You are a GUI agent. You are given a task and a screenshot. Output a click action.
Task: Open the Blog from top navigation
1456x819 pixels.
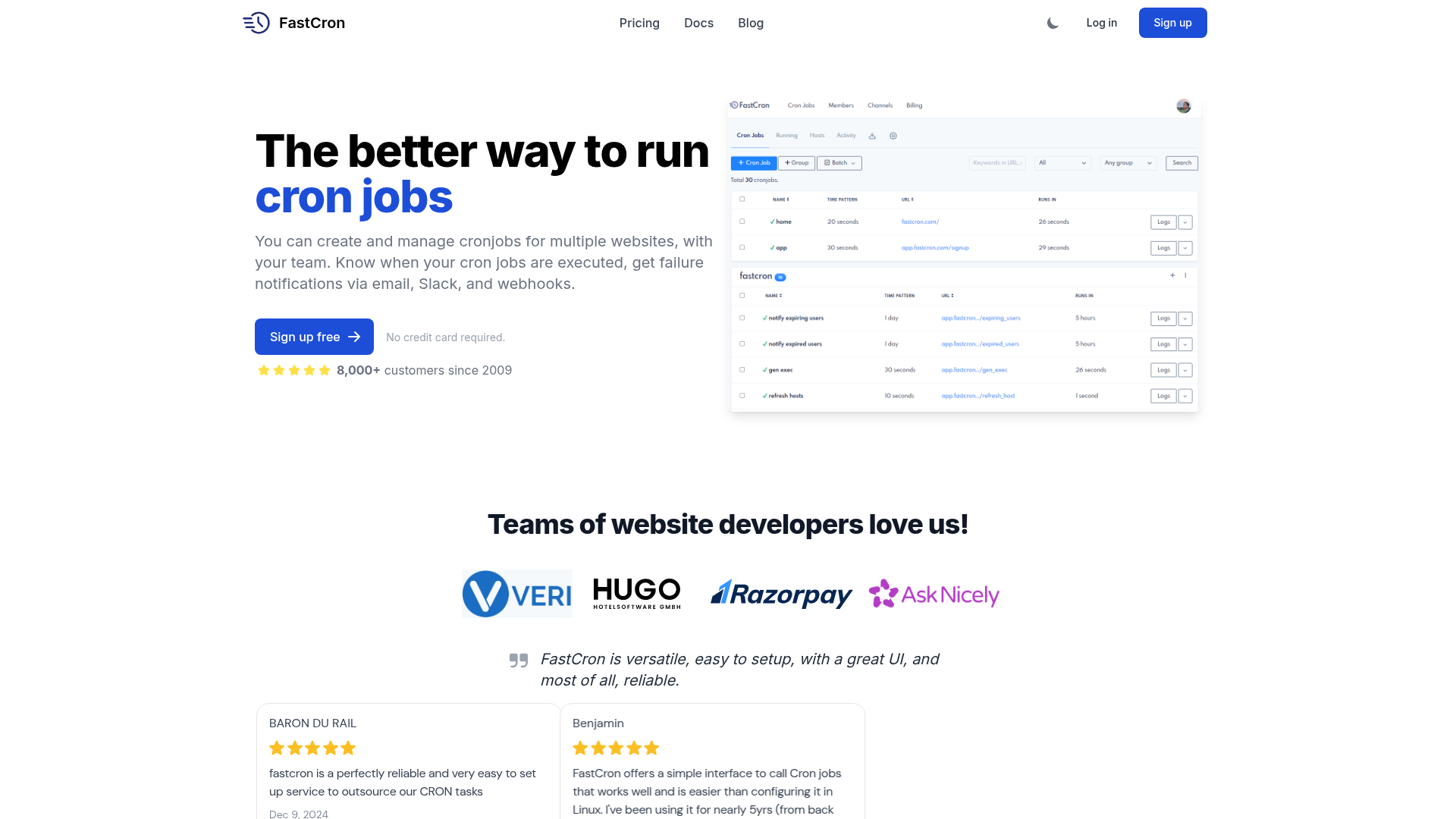click(751, 23)
